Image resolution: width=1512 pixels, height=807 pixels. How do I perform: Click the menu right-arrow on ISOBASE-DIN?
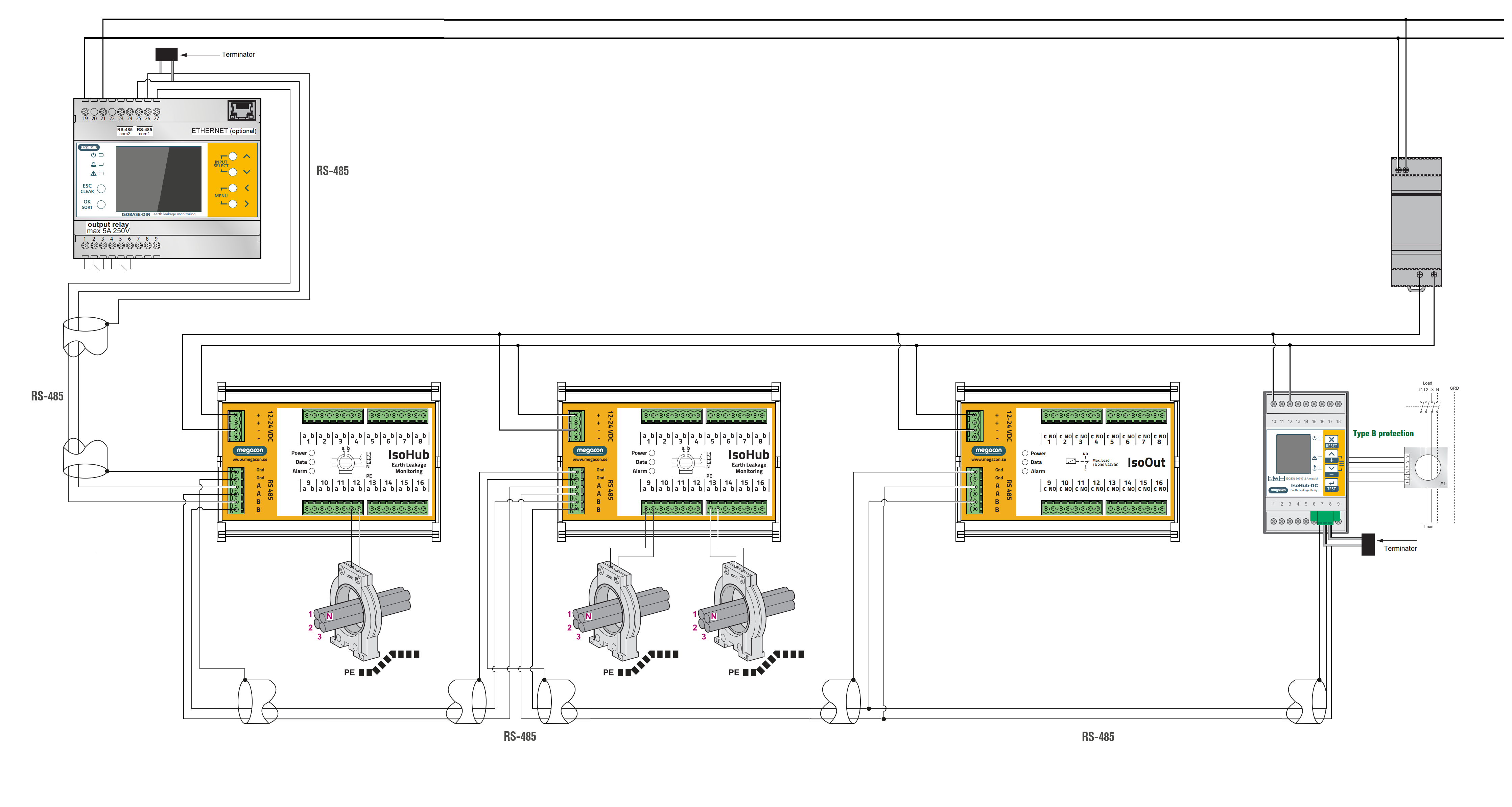[x=246, y=203]
